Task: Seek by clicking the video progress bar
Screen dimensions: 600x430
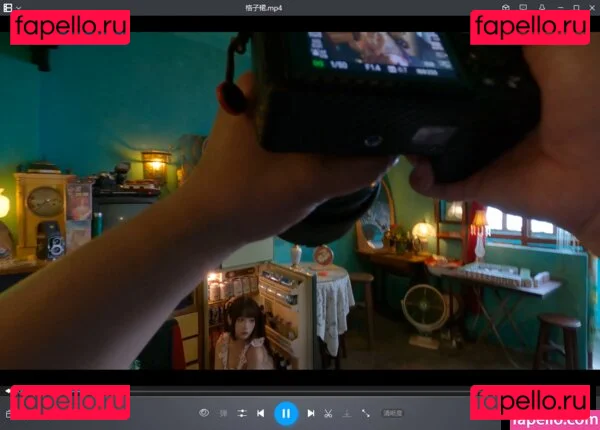Action: (x=300, y=390)
